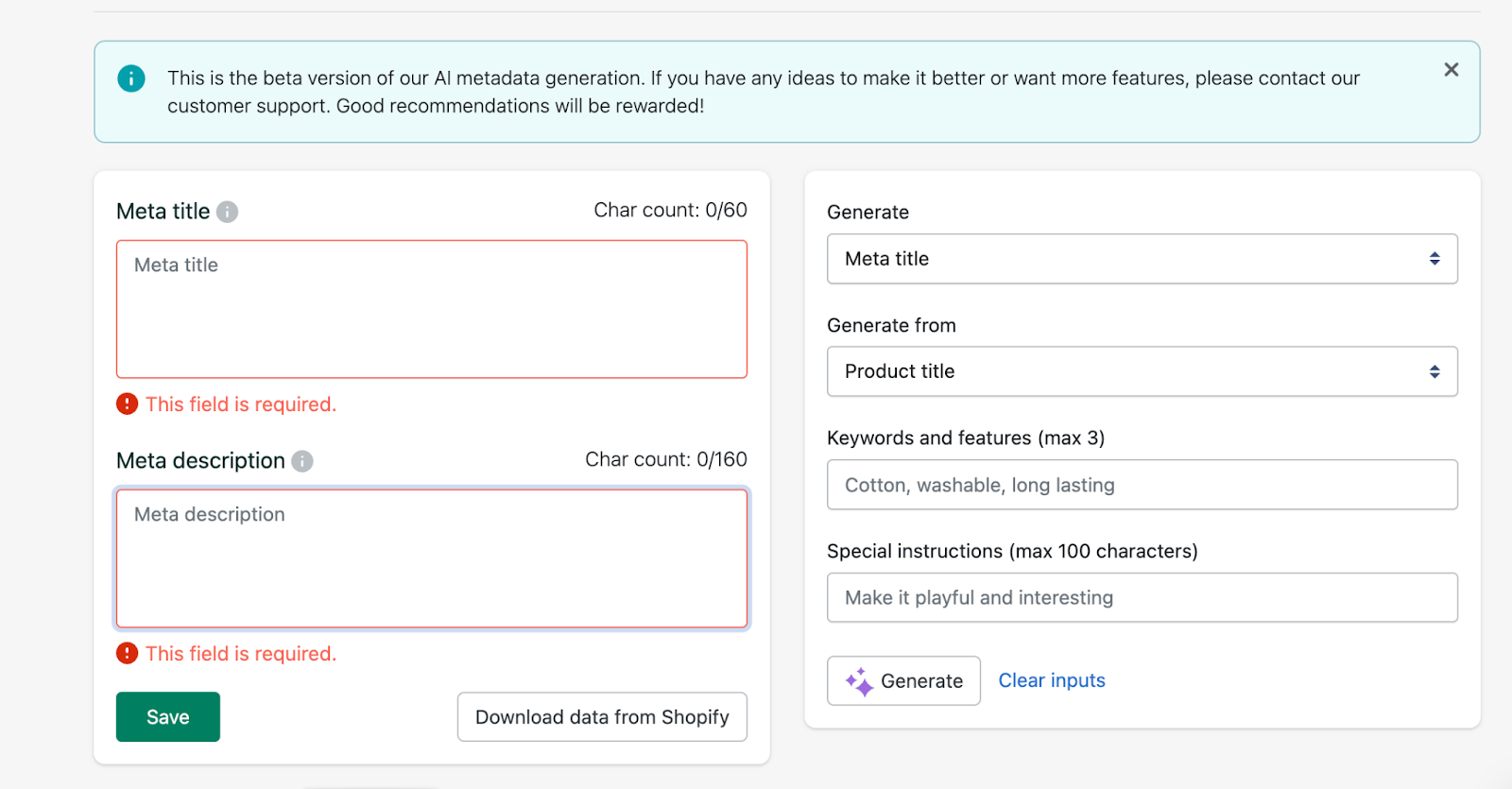Click the beta version banner message

[764, 92]
